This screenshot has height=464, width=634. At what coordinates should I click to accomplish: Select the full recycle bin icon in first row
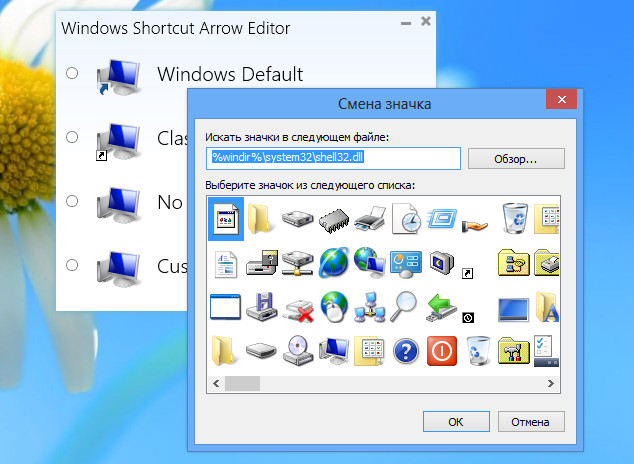(515, 218)
